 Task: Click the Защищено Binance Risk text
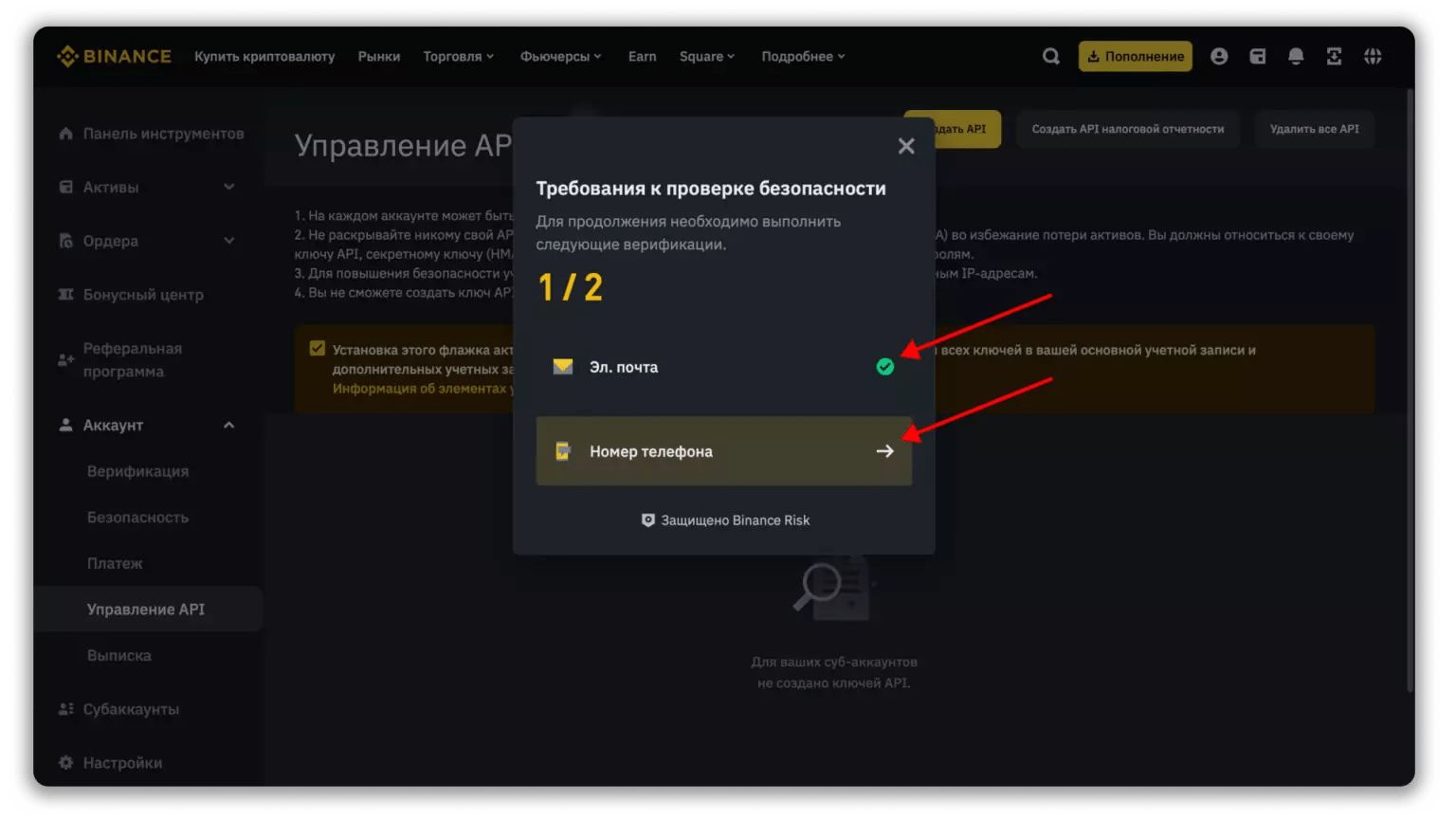pyautogui.click(x=735, y=519)
